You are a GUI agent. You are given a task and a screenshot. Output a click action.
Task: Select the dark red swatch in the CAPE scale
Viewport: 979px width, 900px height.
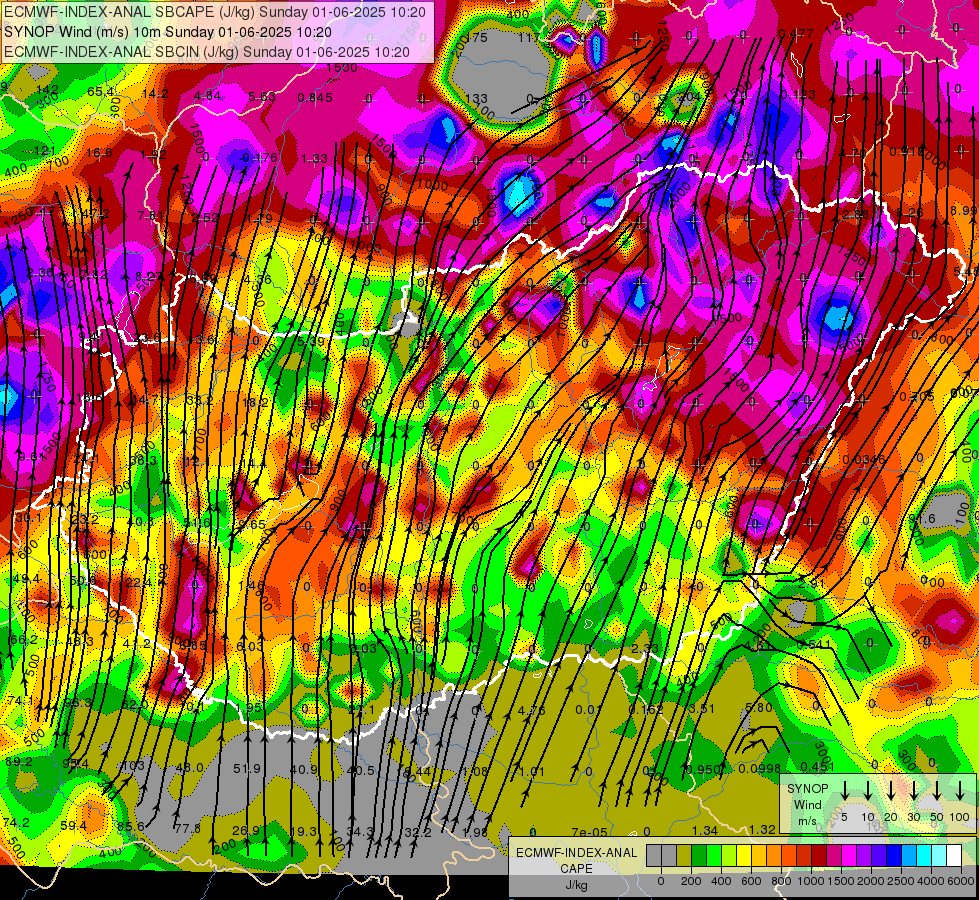coord(819,856)
